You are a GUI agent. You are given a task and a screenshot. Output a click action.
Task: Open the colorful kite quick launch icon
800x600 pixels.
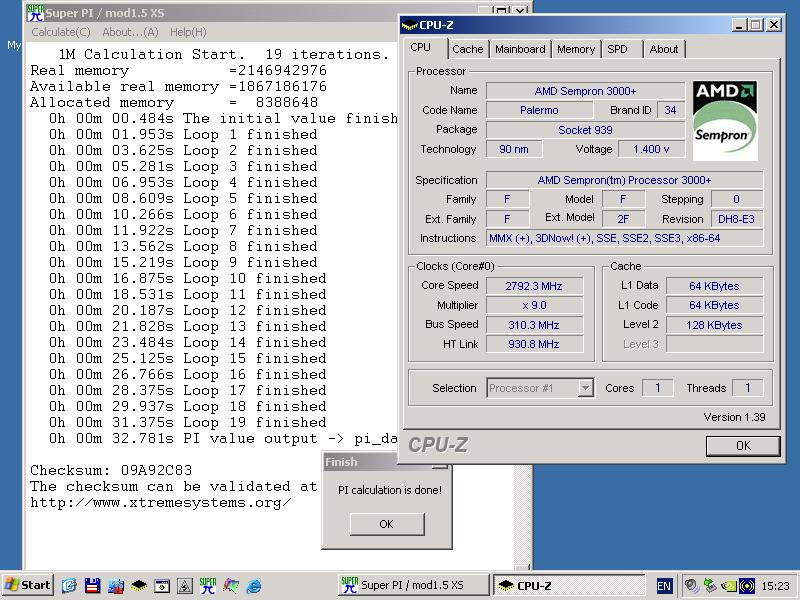[x=231, y=585]
